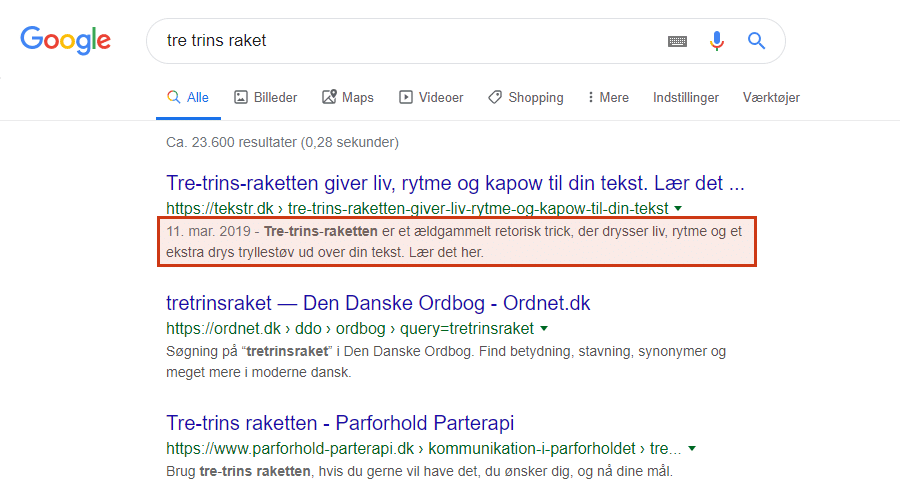This screenshot has width=900, height=493.
Task: Open the 'tretrinsraket — Den Danske Ordbog' result
Action: [x=378, y=303]
